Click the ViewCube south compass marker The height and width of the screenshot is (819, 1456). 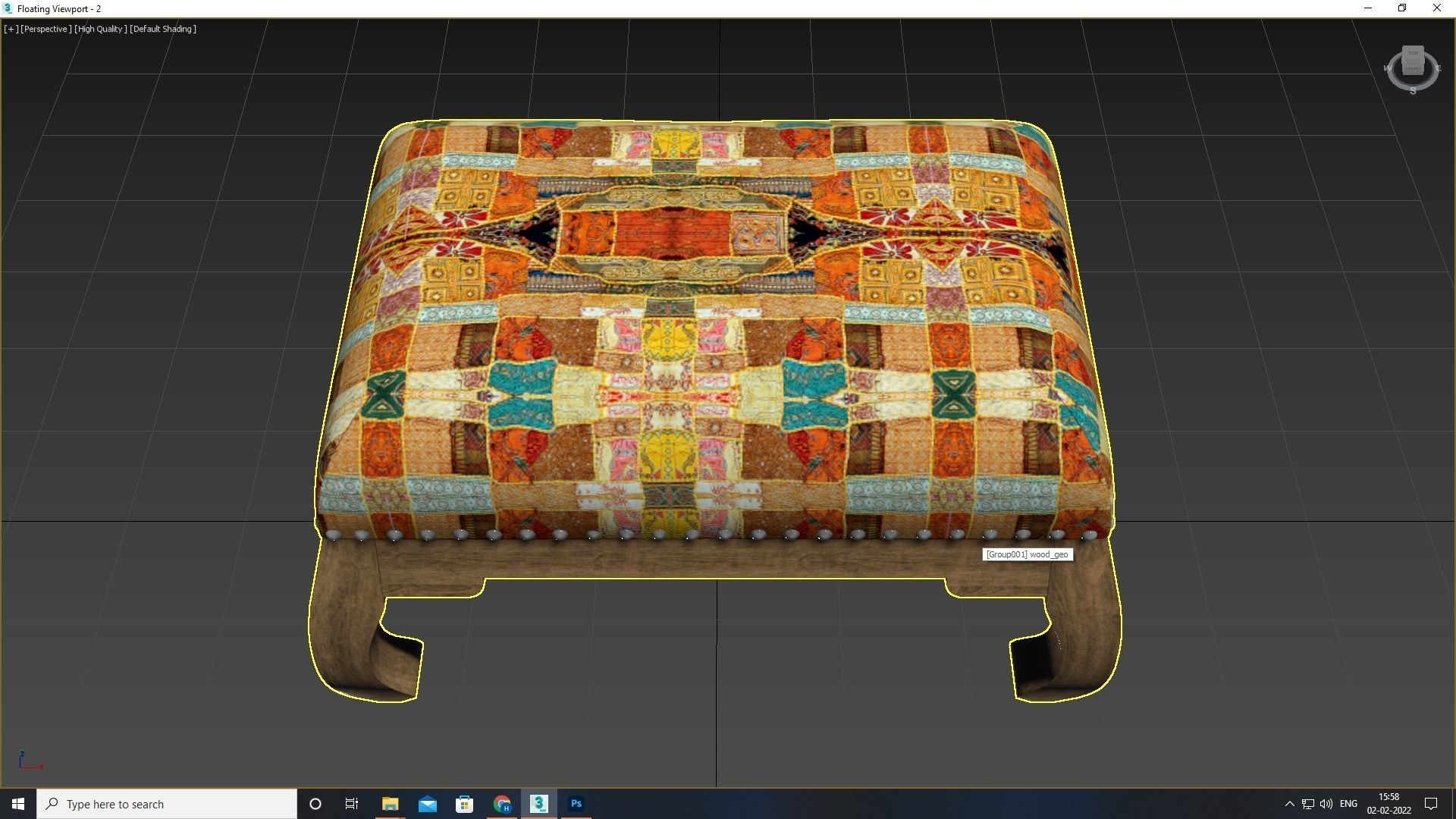(1413, 91)
